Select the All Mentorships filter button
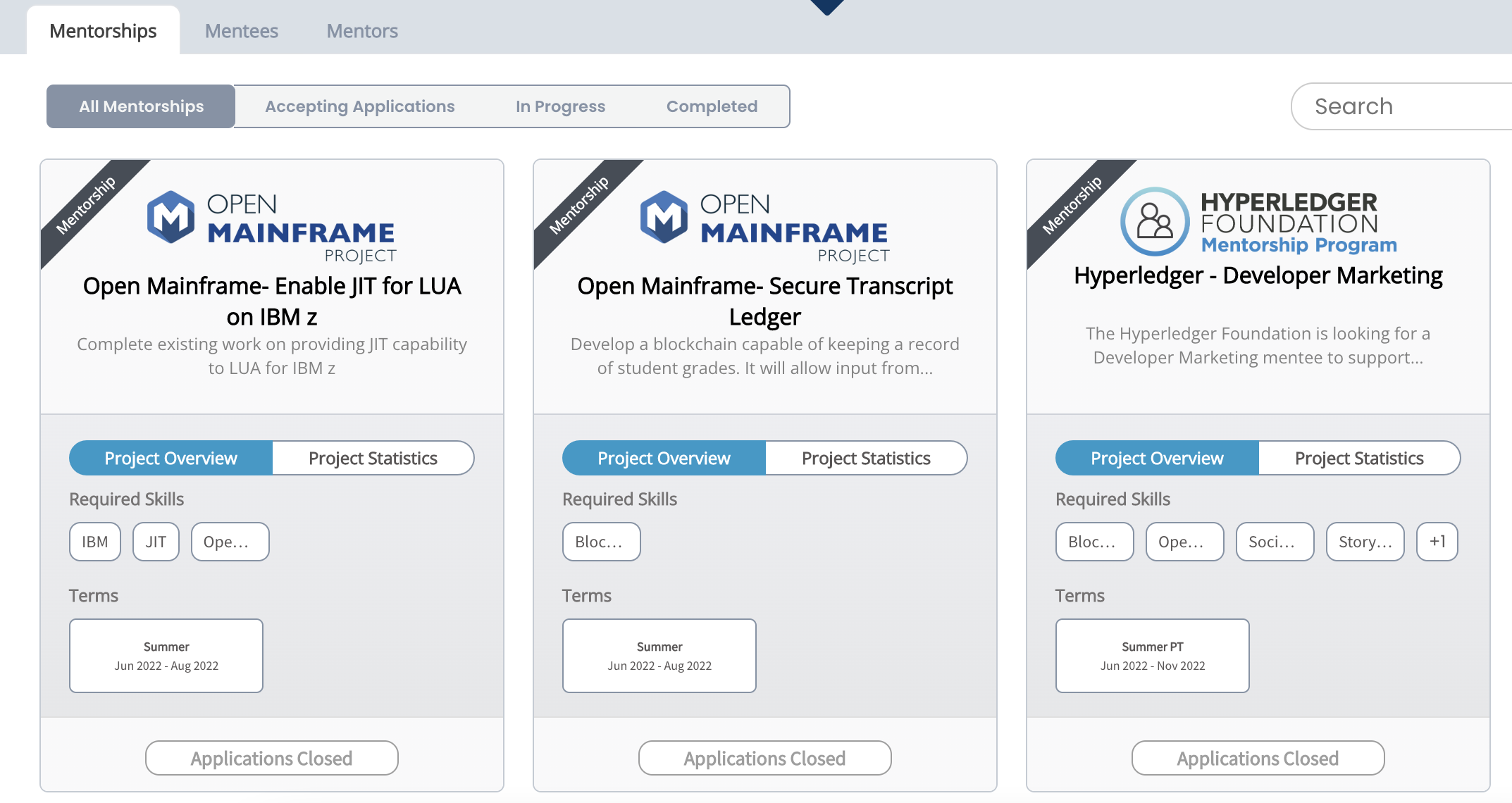1512x803 pixels. coord(141,106)
